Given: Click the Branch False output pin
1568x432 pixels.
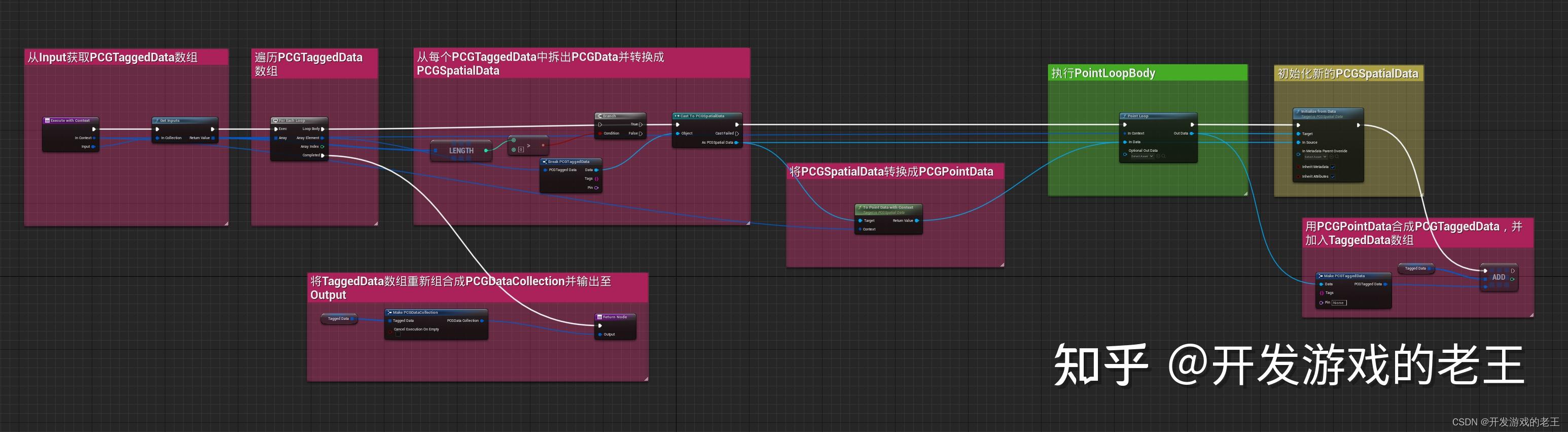Looking at the screenshot, I should point(640,134).
